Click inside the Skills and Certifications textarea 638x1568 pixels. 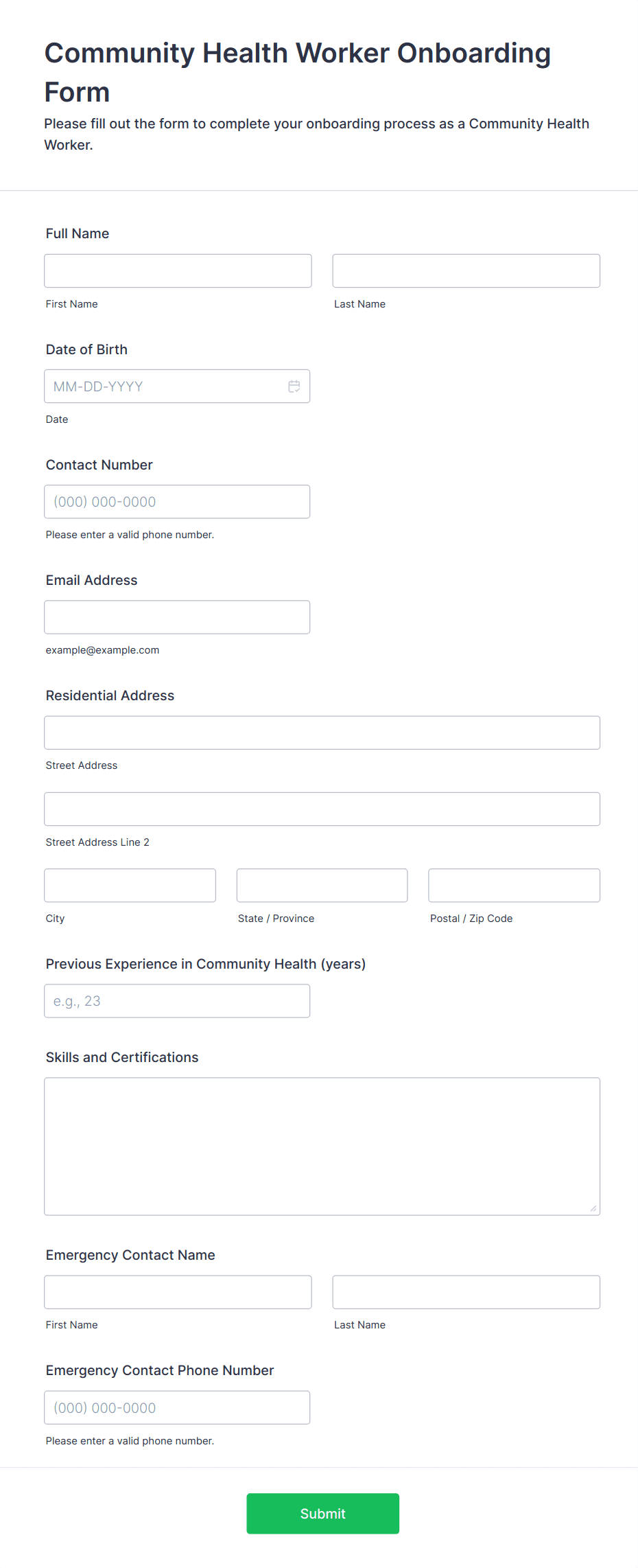pos(322,1146)
